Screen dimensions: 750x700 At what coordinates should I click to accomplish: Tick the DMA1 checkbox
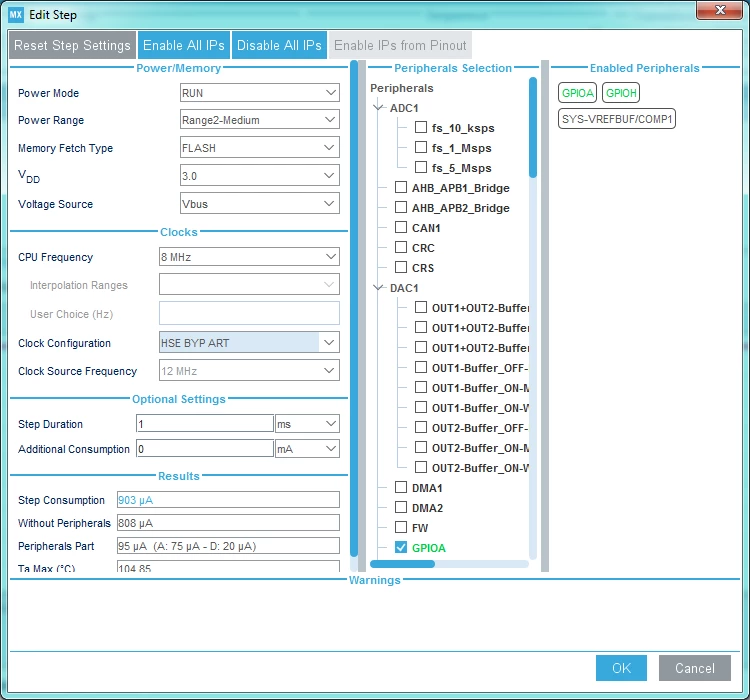tap(401, 487)
